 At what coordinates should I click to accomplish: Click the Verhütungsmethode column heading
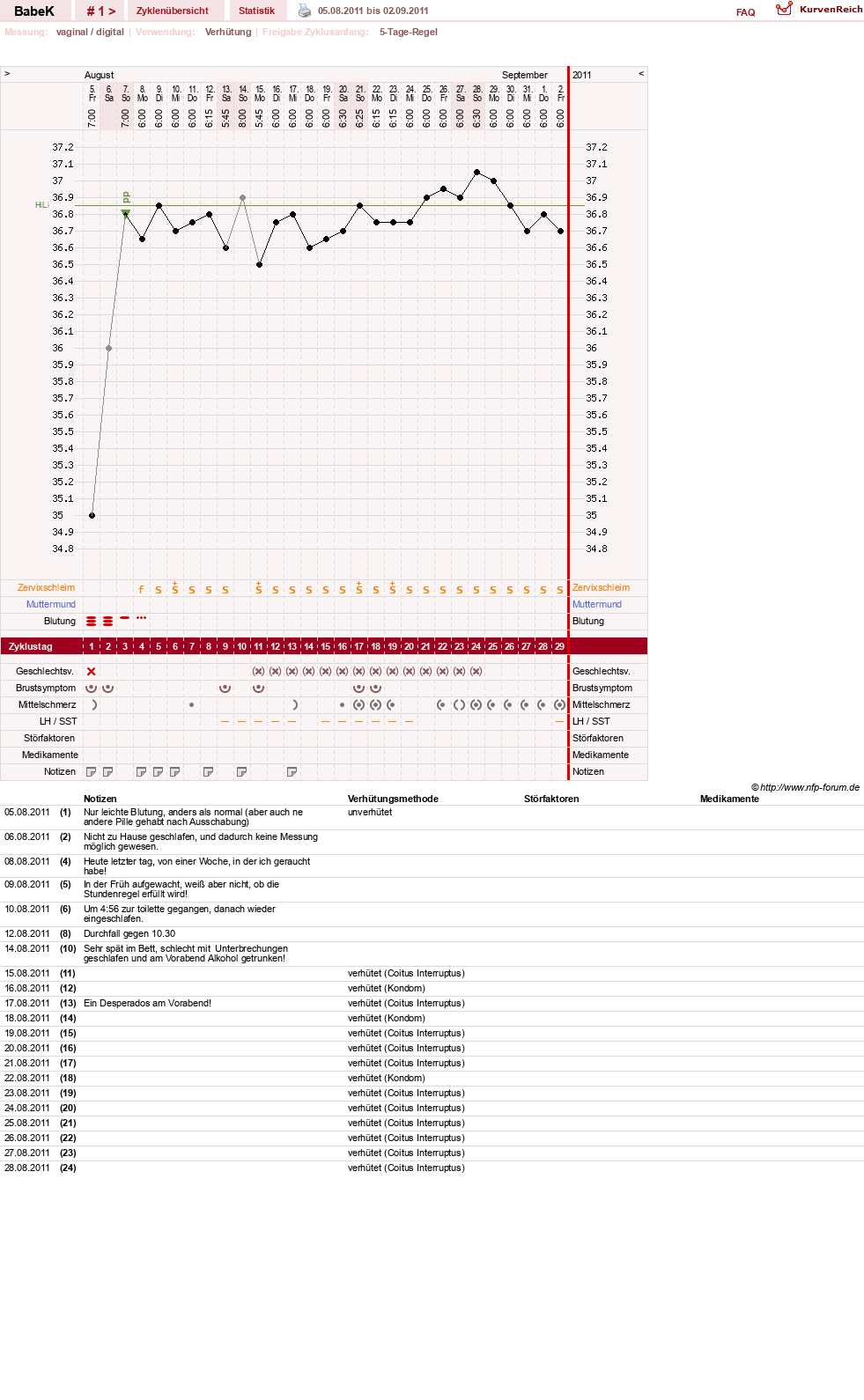[393, 799]
